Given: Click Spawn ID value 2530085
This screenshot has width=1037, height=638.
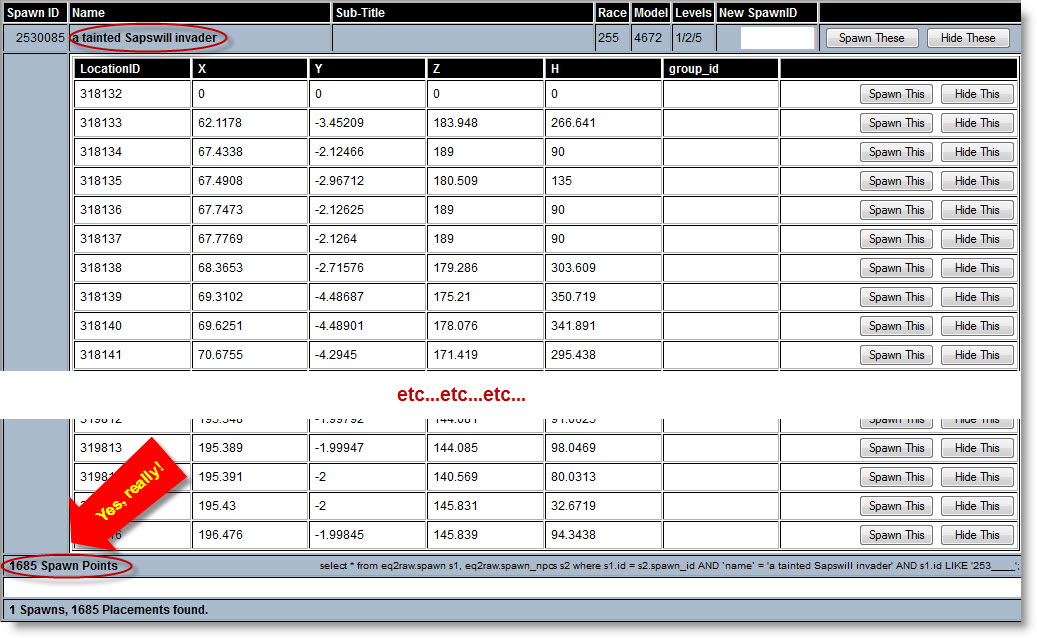Looking at the screenshot, I should point(40,38).
